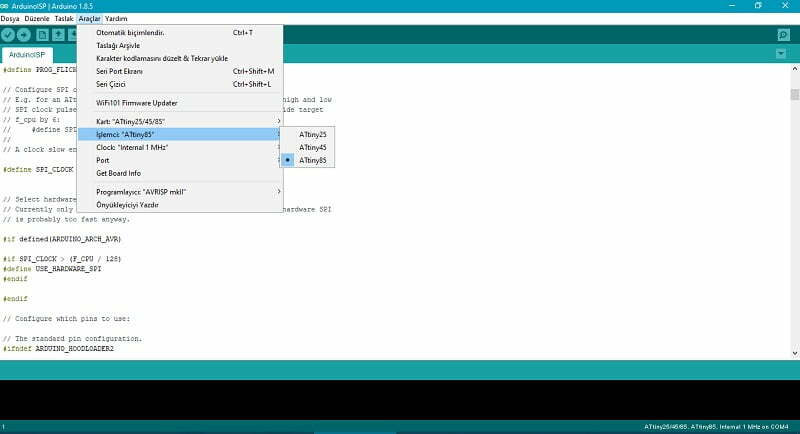Open Seri Port Ekranı
The height and width of the screenshot is (434, 800).
(x=180, y=71)
